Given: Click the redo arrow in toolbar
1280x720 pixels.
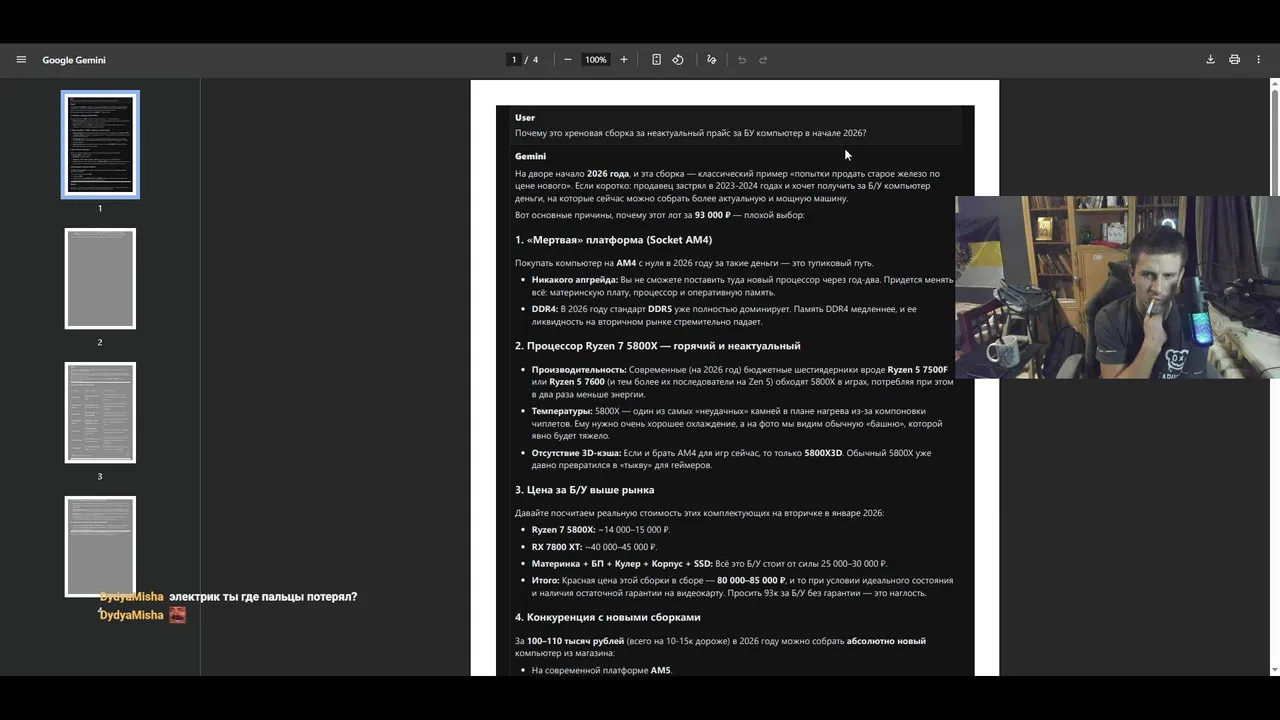Looking at the screenshot, I should tap(763, 60).
